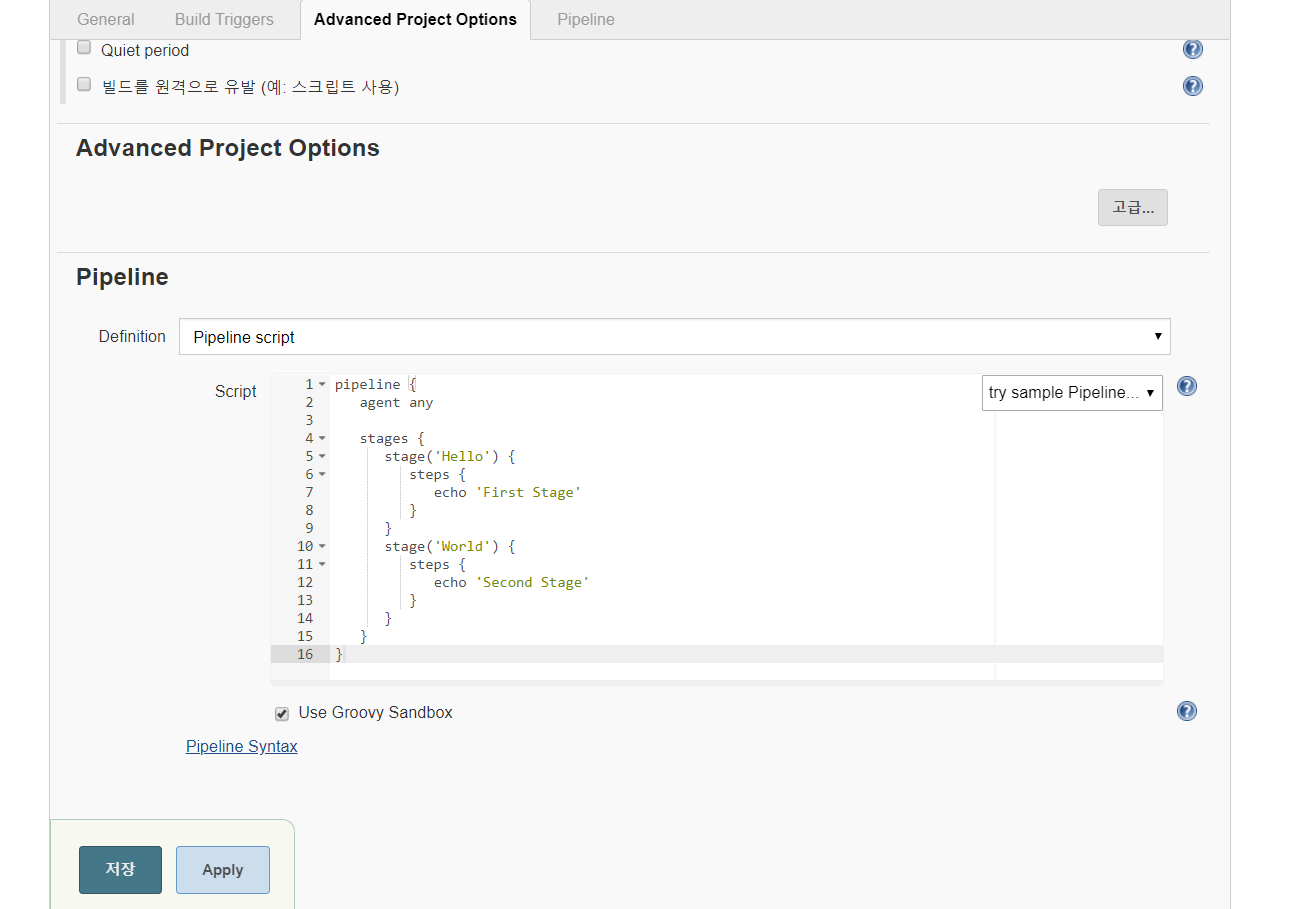
Task: Collapse the pipeline block on line 1
Action: pos(322,385)
